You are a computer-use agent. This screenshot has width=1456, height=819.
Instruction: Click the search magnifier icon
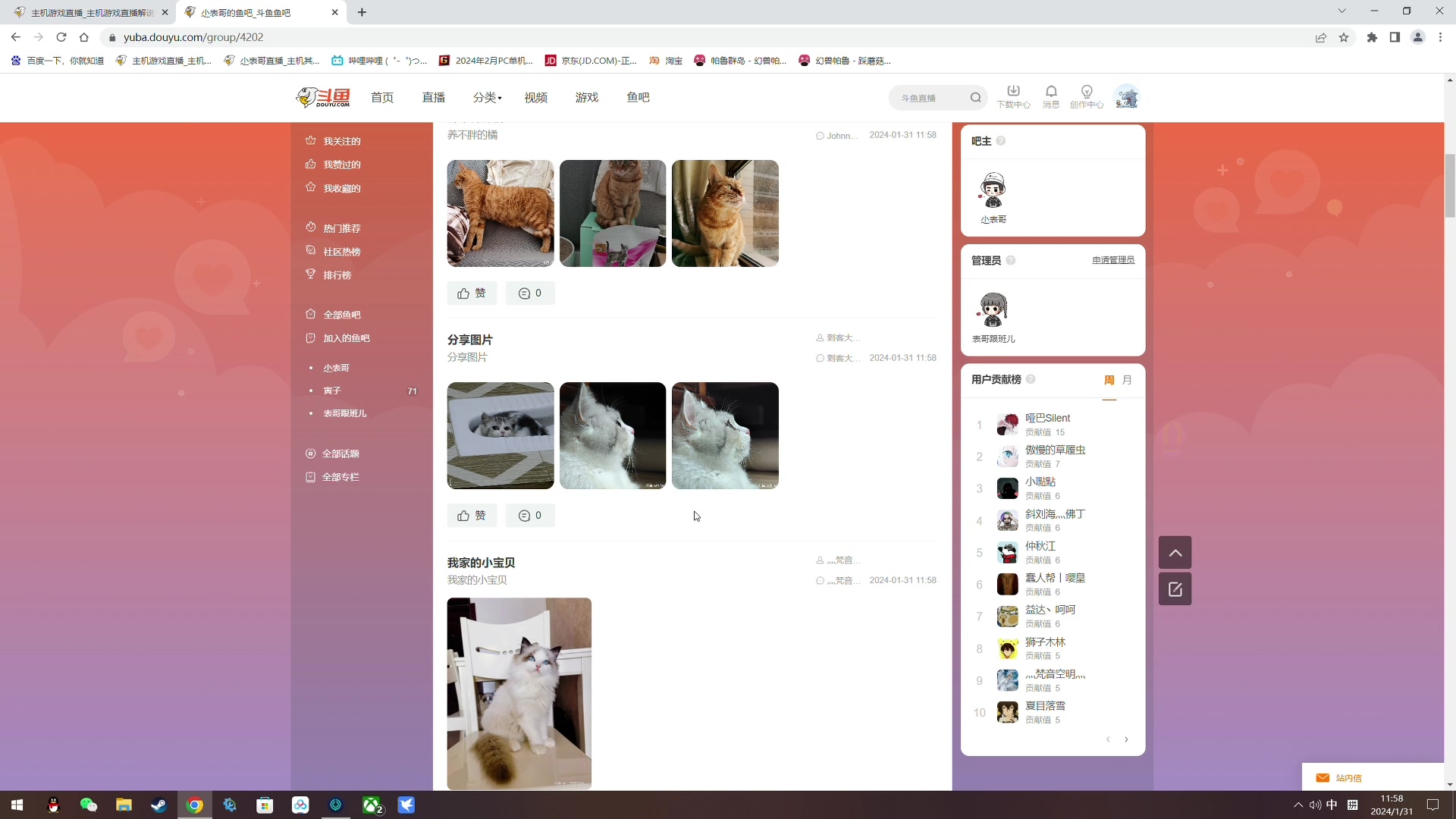tap(976, 97)
